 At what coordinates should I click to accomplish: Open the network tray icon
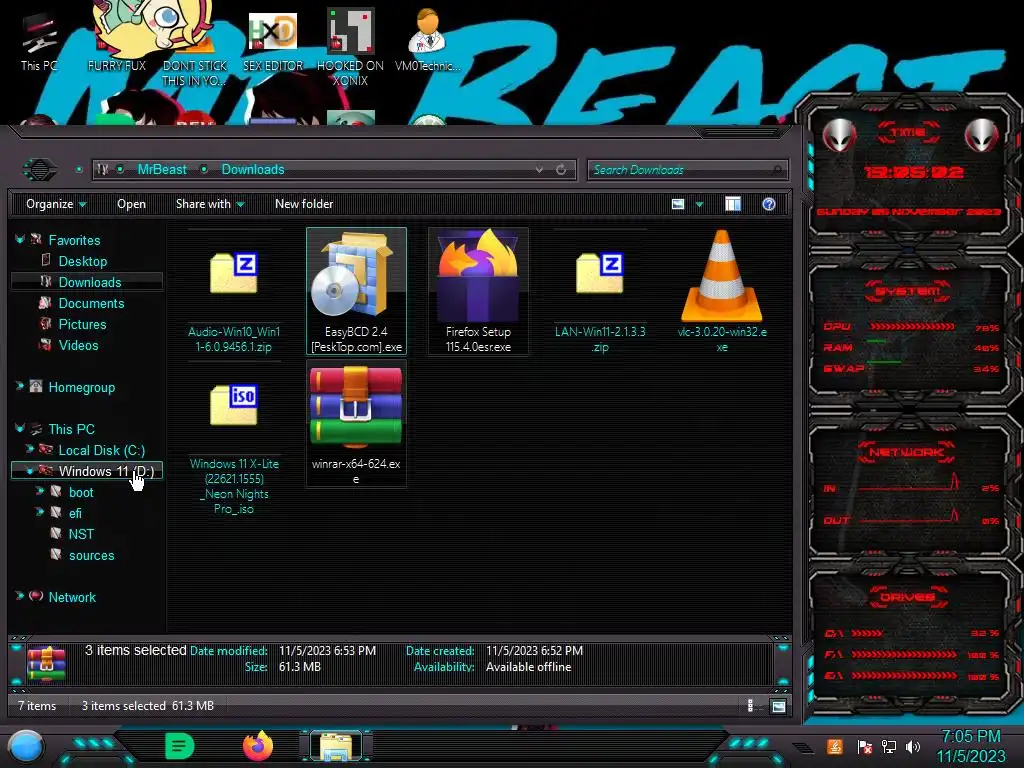(x=889, y=746)
